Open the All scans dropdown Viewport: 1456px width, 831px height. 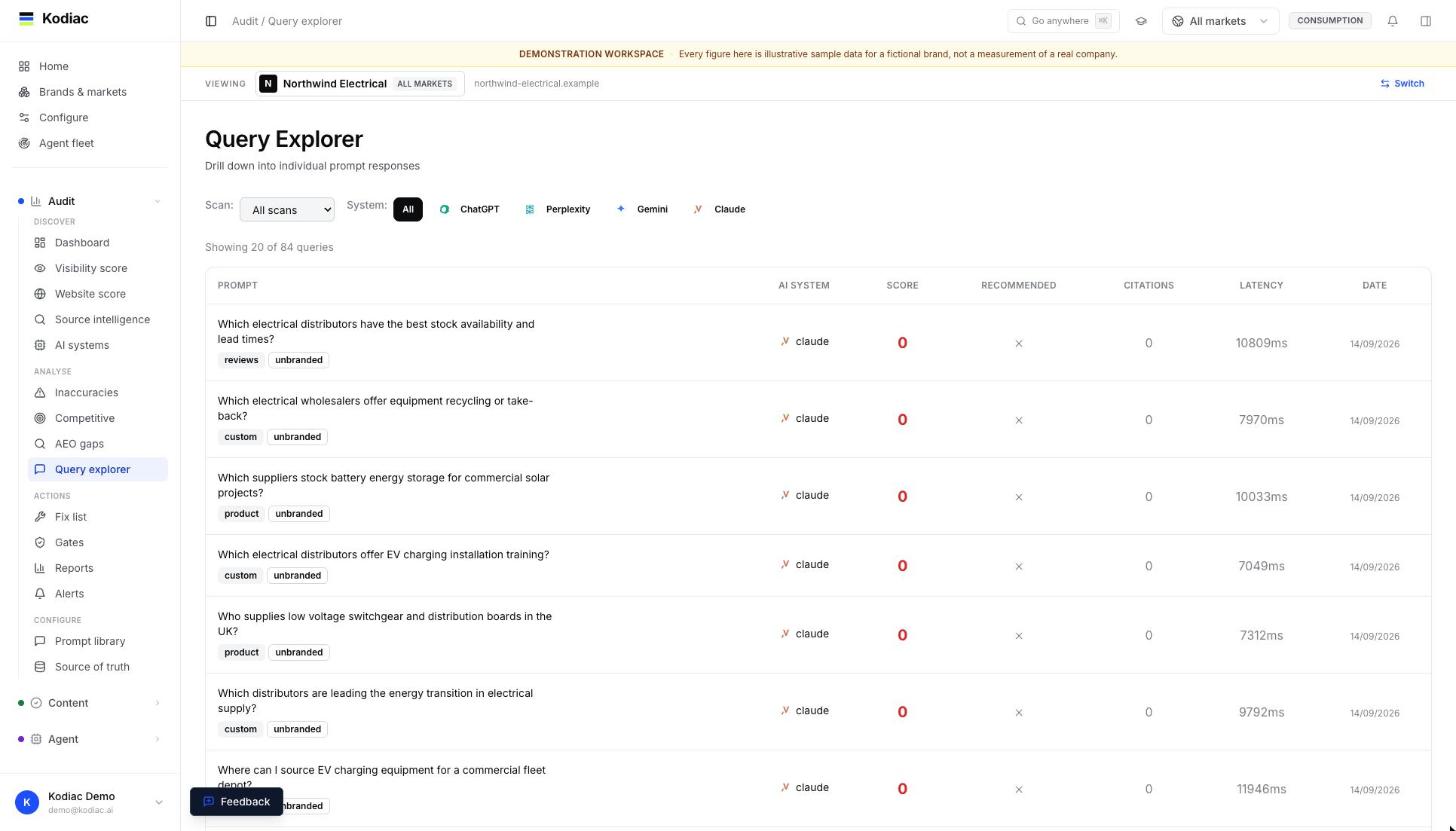[x=287, y=210]
